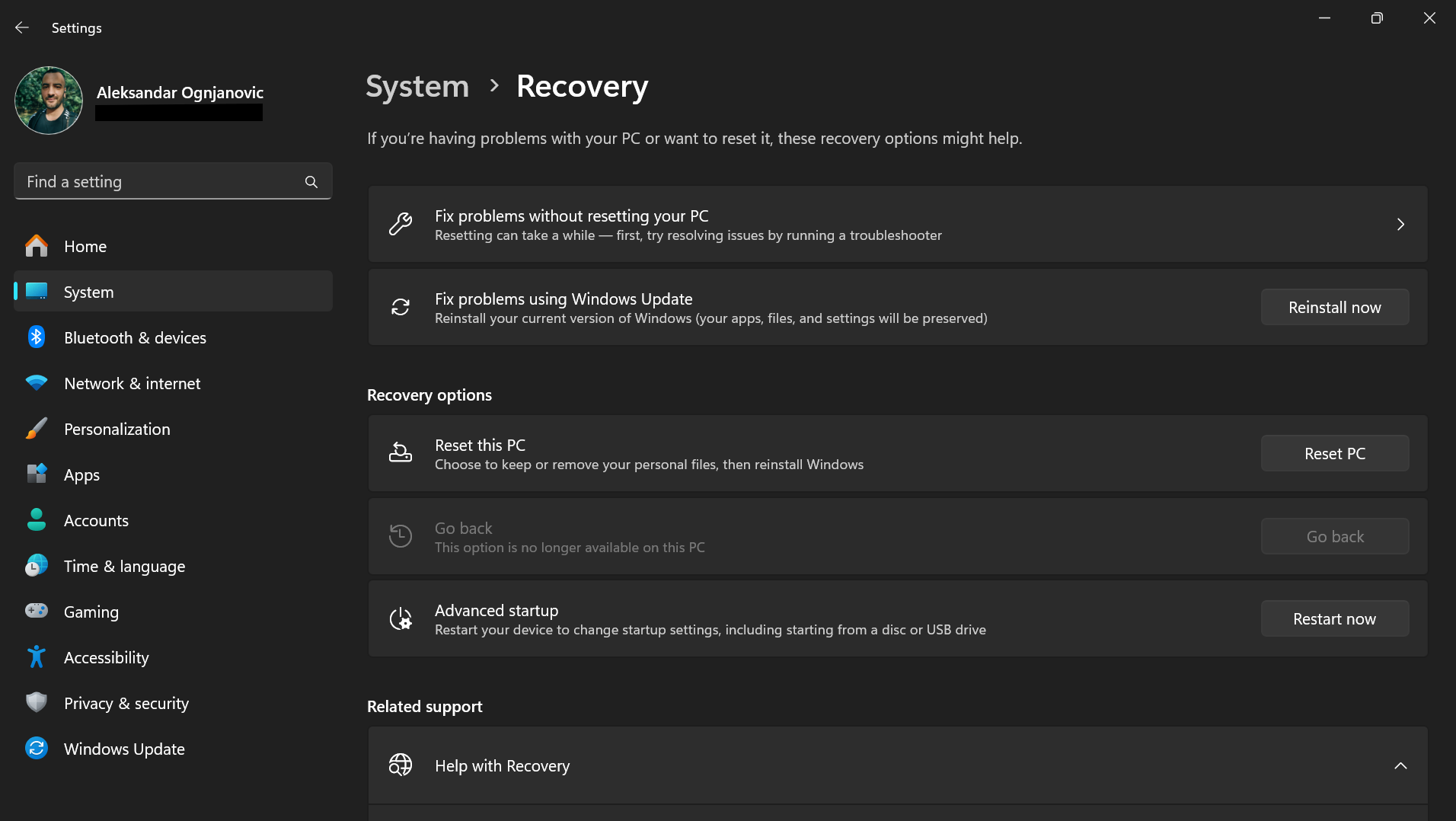
Task: Click the Aleksandar Ognjanovic account name
Action: pos(180,92)
